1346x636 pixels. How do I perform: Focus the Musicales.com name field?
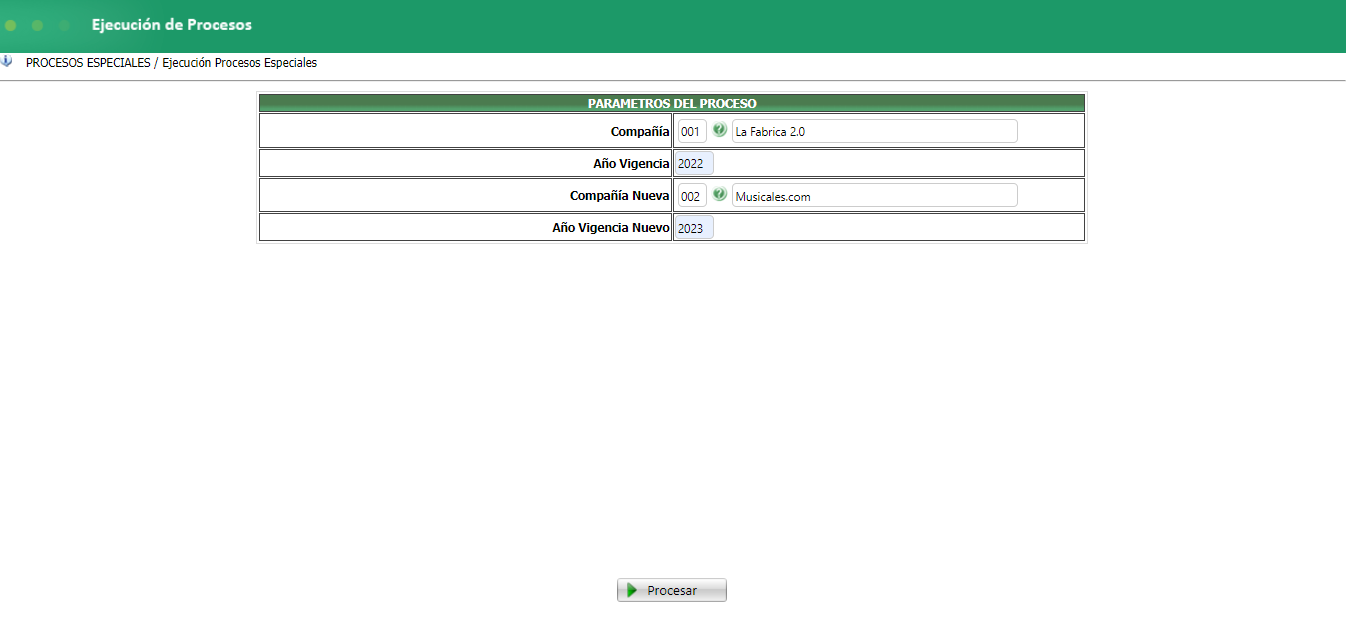875,196
